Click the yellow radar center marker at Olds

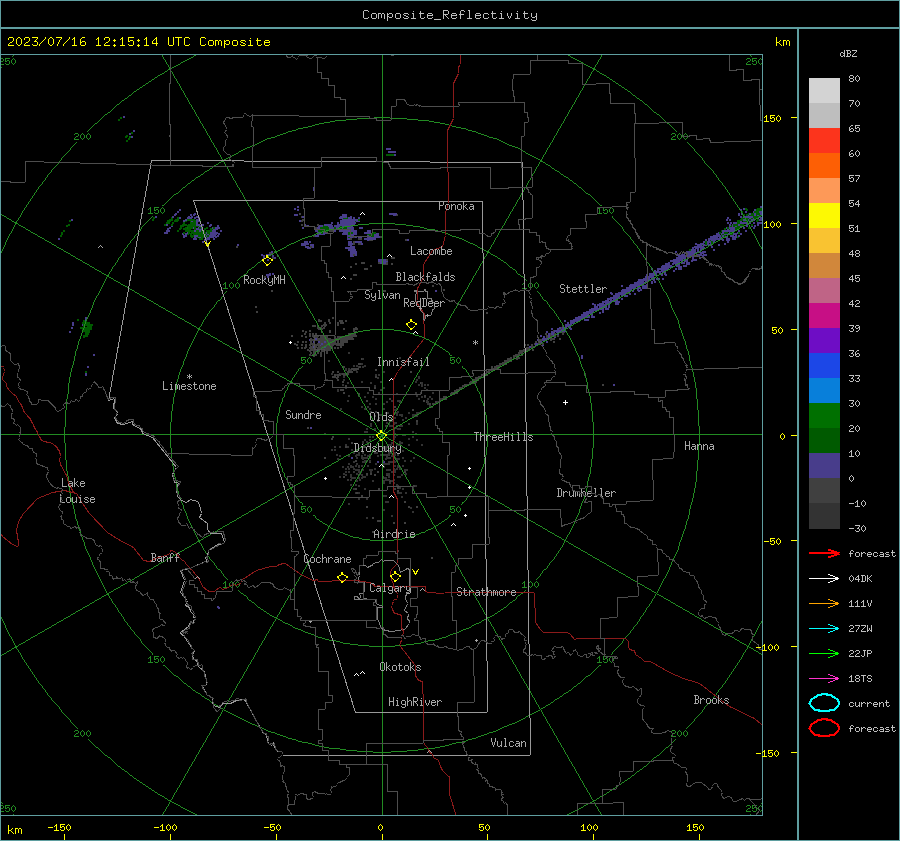(381, 436)
